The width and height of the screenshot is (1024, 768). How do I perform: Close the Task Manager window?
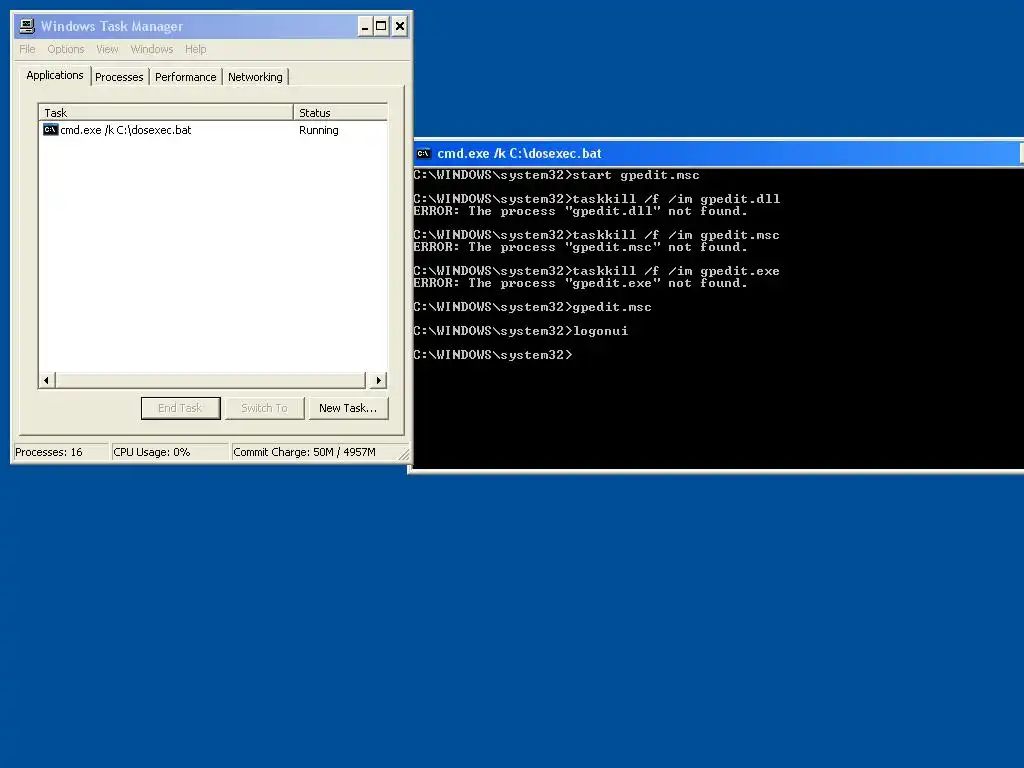tap(400, 27)
